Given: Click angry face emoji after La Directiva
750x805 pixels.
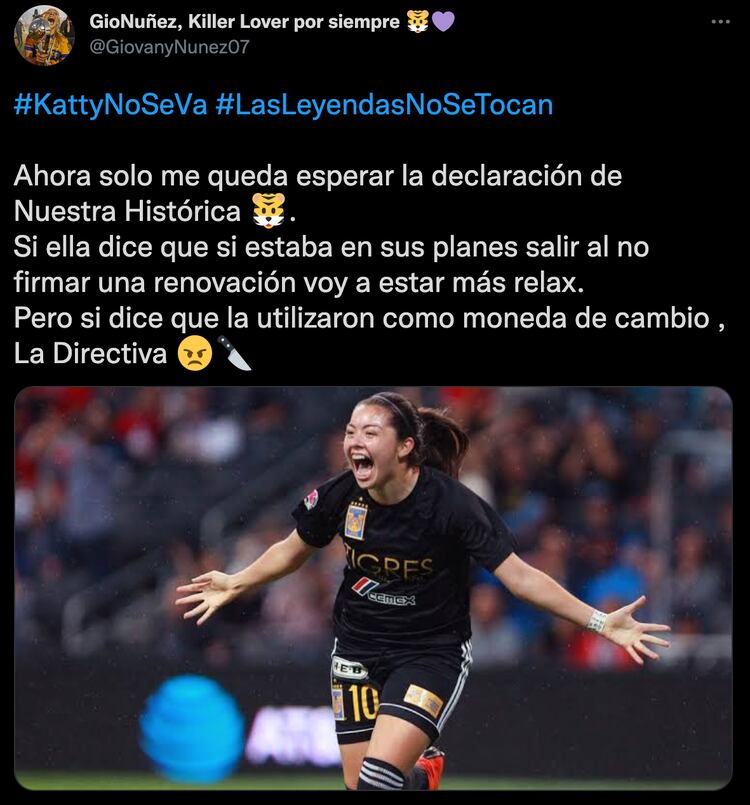Looking at the screenshot, I should 195,353.
